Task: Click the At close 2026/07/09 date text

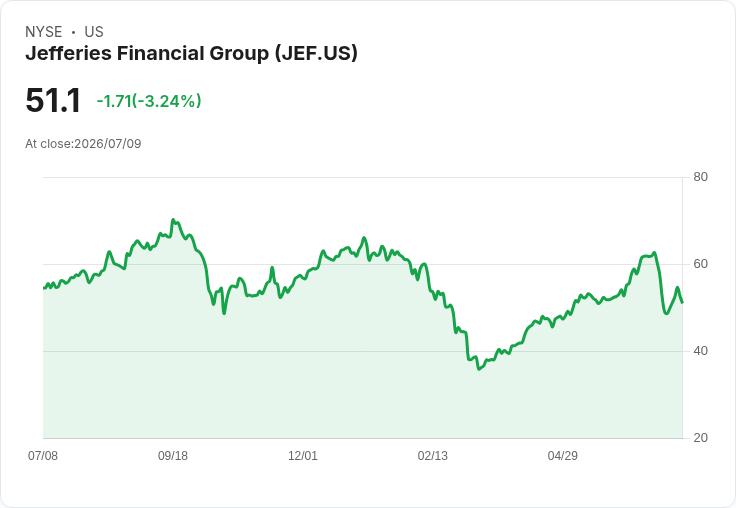Action: [83, 144]
